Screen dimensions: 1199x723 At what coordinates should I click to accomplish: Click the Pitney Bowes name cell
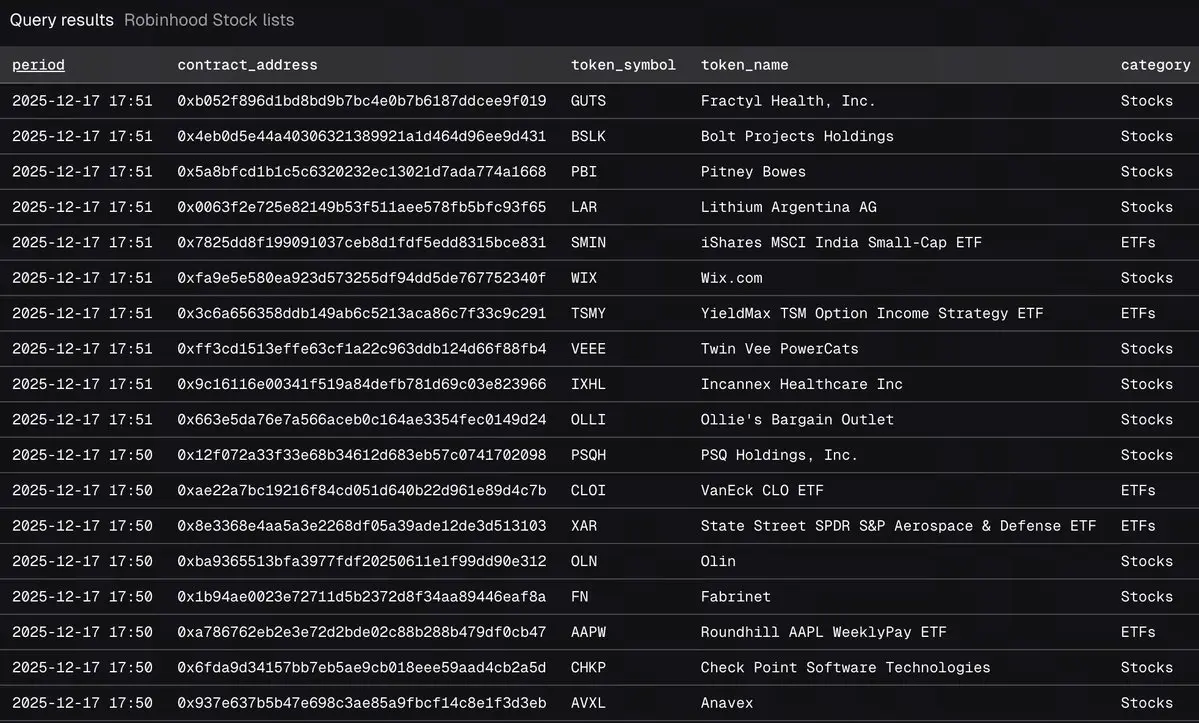pyautogui.click(x=753, y=171)
